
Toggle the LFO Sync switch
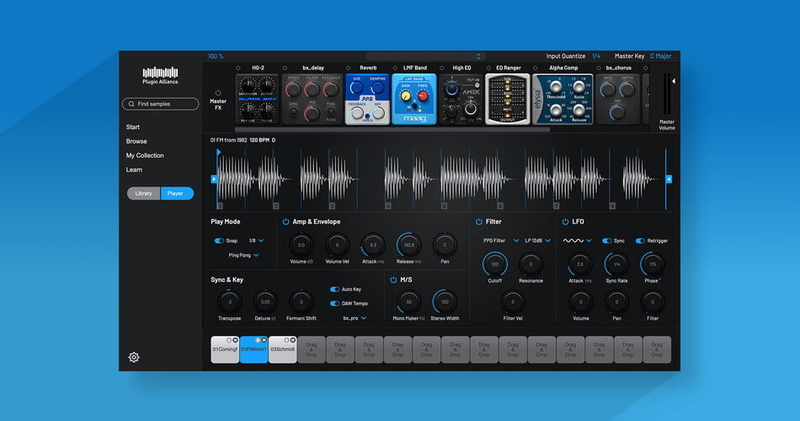(x=607, y=241)
